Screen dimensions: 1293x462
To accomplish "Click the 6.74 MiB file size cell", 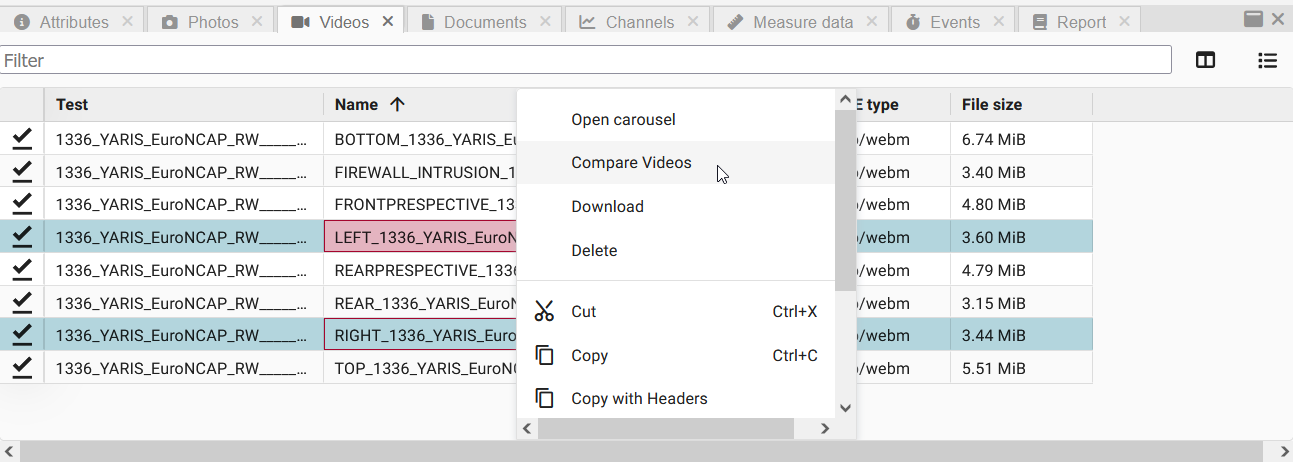I will [1021, 139].
